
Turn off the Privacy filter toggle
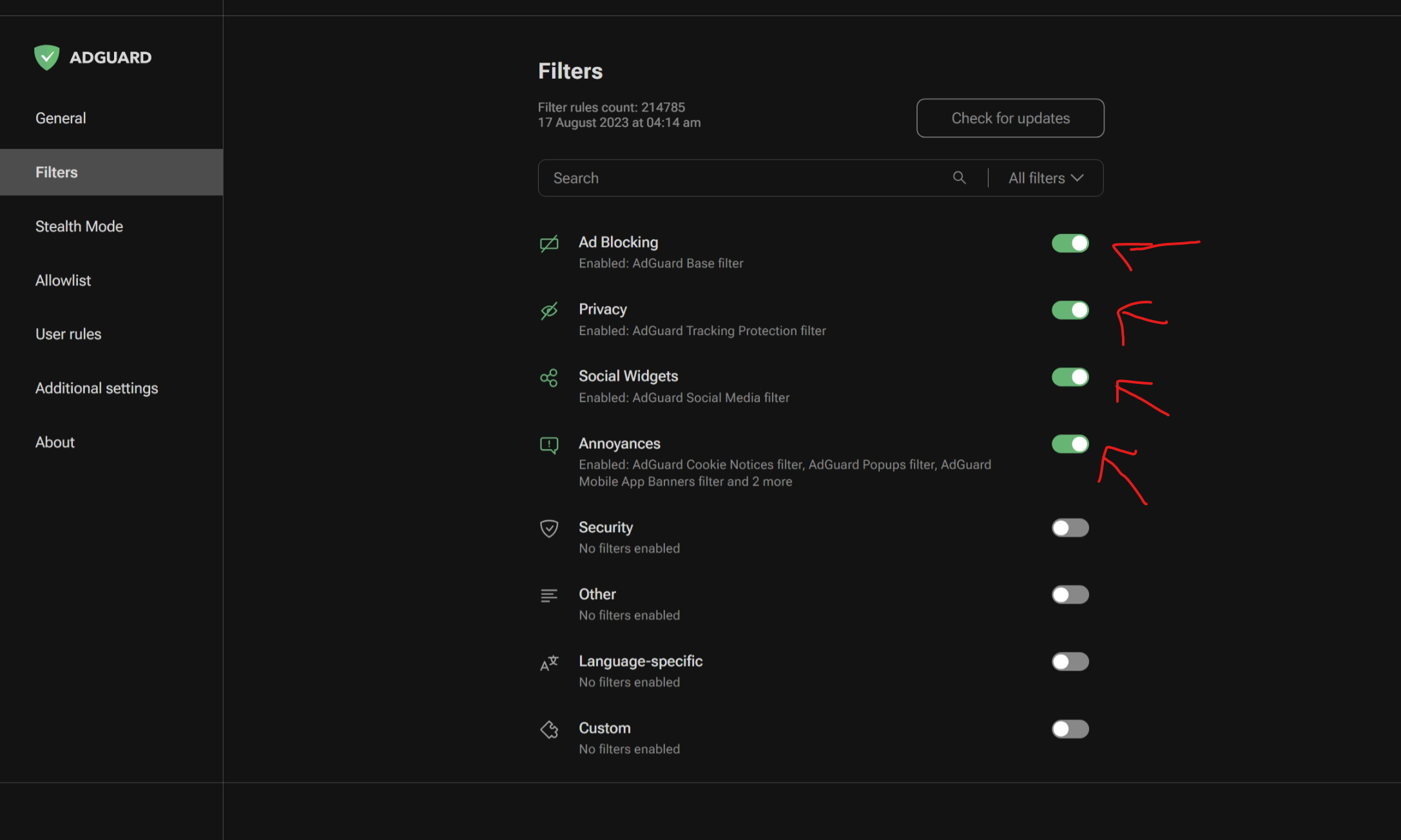pos(1070,310)
